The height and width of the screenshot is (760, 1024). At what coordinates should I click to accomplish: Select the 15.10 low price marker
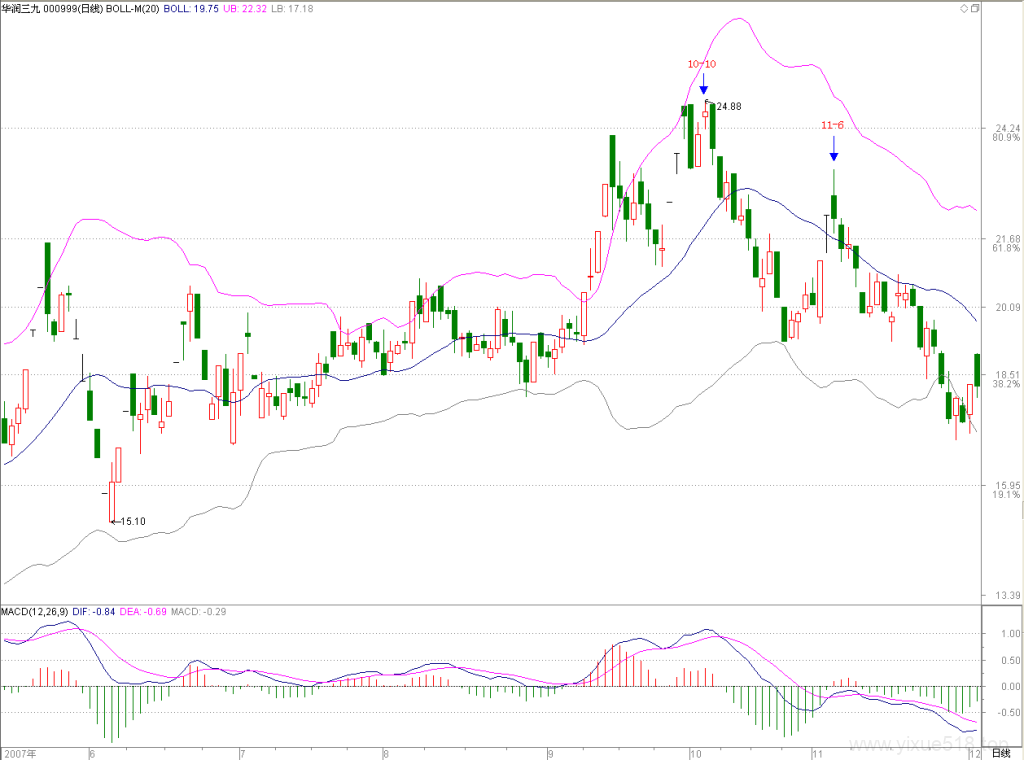[x=133, y=521]
